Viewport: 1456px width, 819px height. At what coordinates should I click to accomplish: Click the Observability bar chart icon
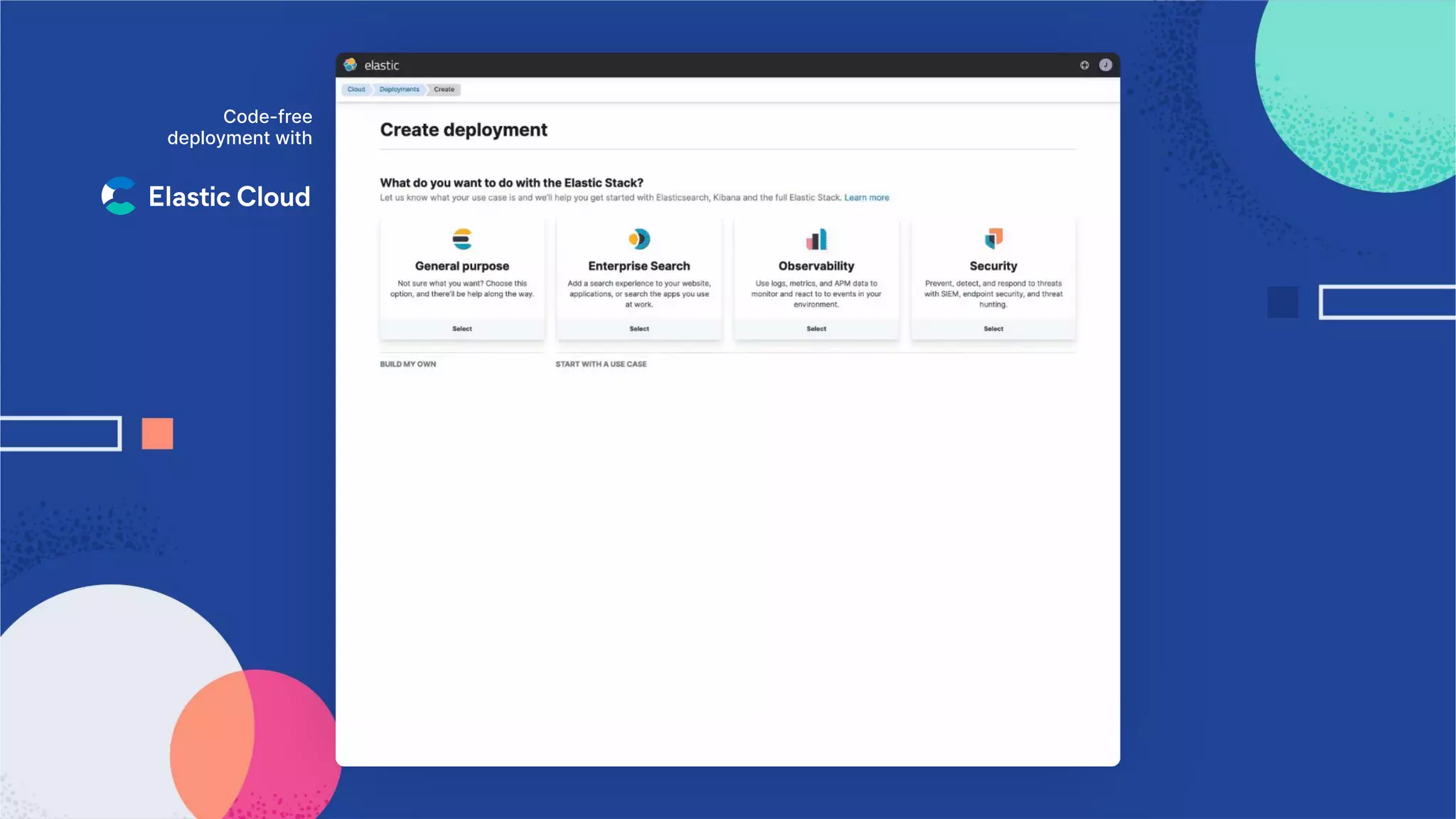tap(816, 239)
